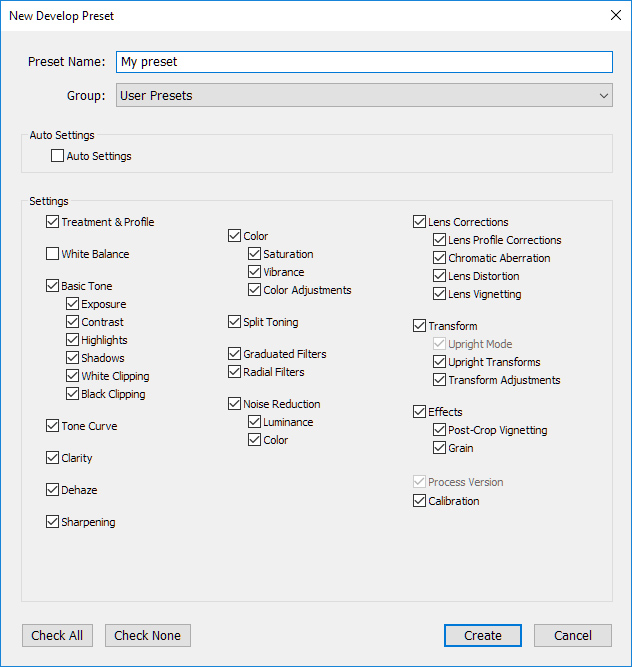Disable the Exposure checkbox
The height and width of the screenshot is (667, 632).
tap(73, 304)
